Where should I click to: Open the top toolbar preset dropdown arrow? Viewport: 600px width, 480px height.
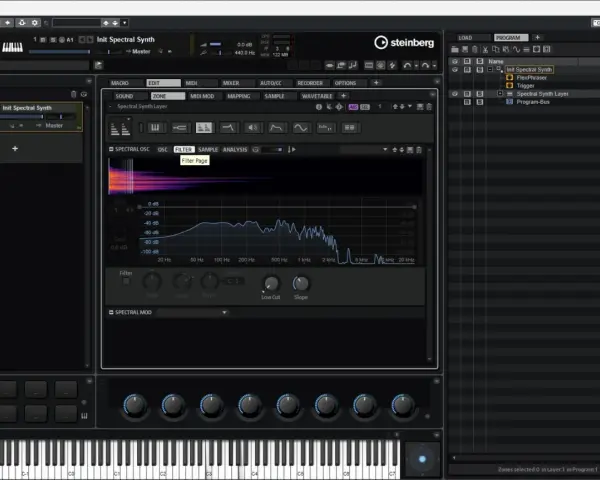click(124, 23)
